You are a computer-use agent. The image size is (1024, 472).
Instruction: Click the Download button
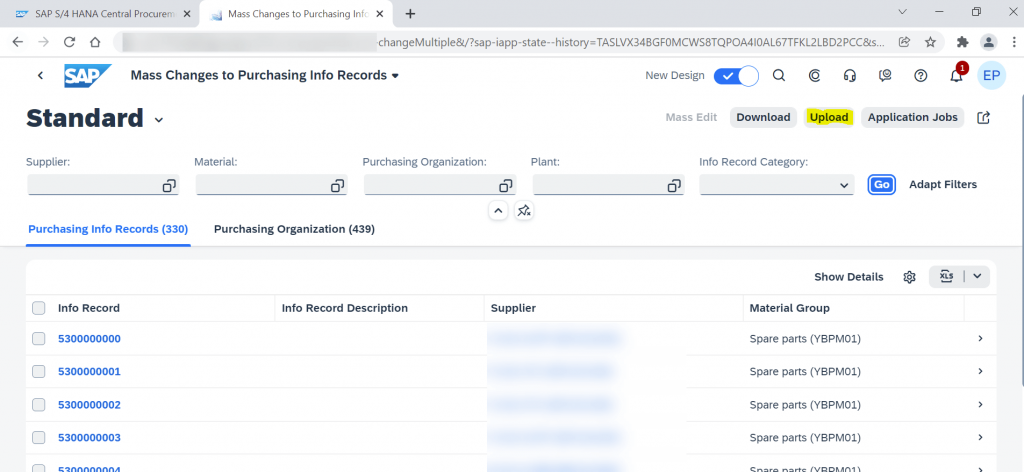763,118
